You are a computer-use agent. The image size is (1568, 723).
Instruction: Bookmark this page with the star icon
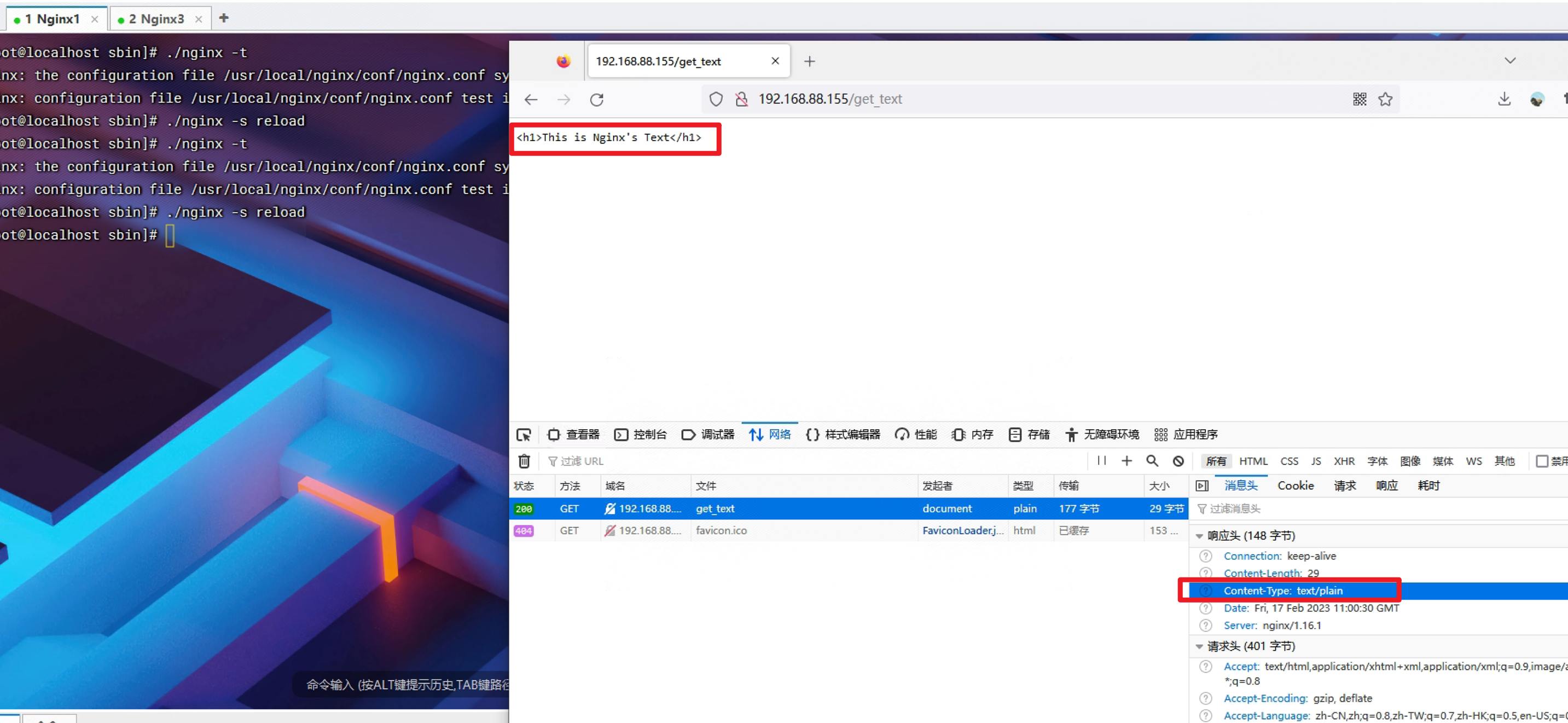1385,99
